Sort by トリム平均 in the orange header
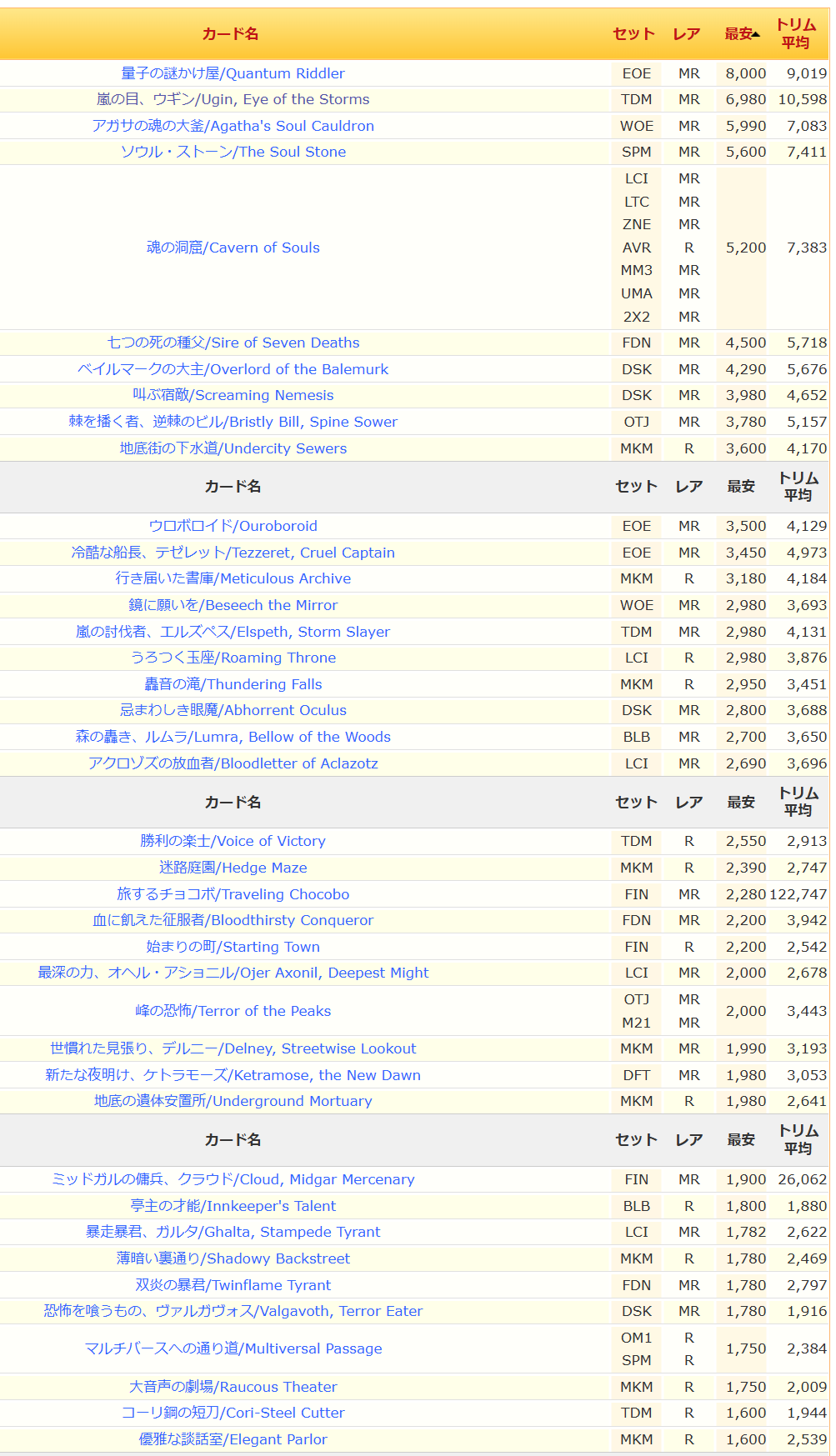Image resolution: width=836 pixels, height=1456 pixels. (796, 34)
